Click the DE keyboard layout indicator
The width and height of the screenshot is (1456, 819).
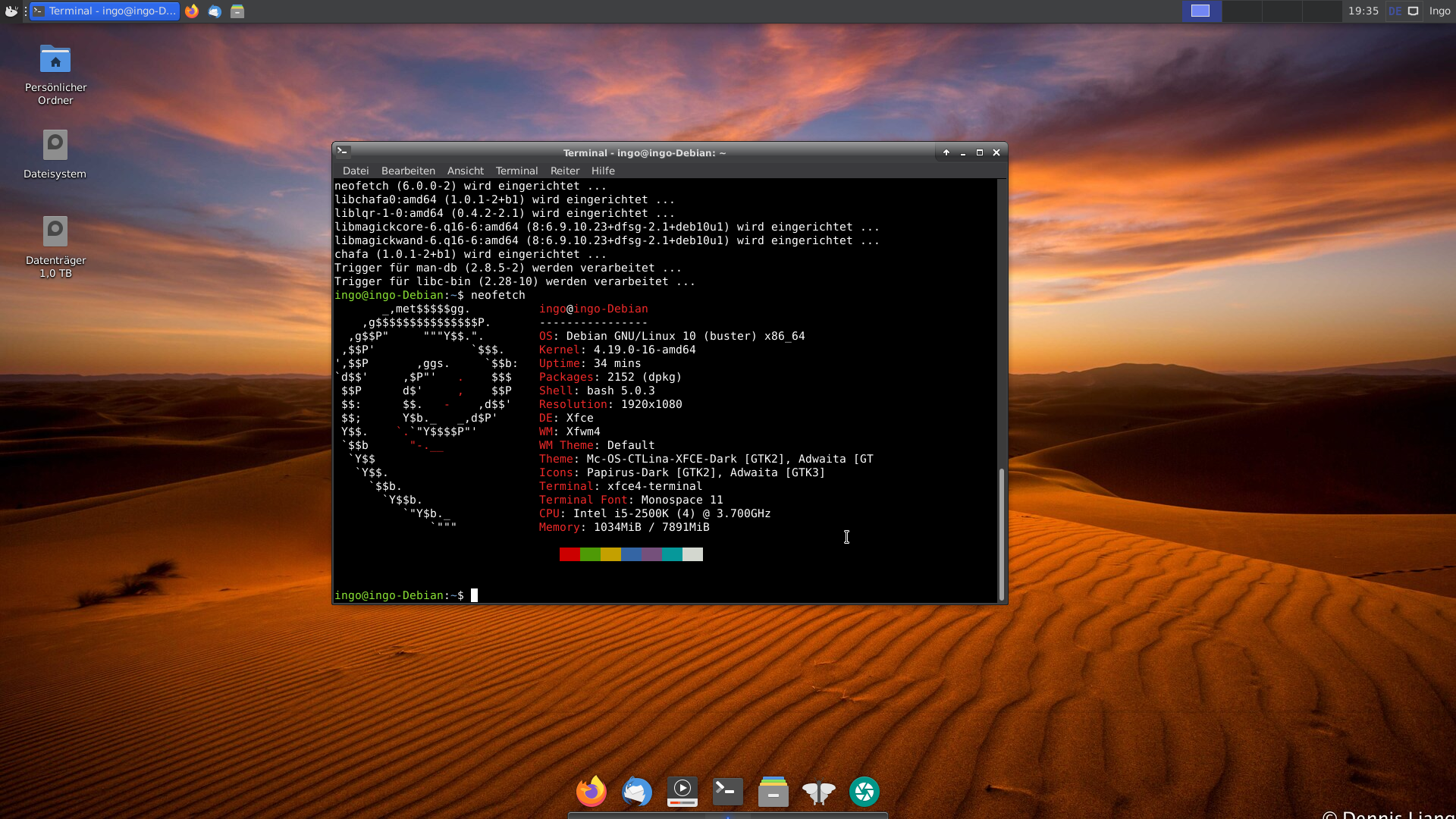click(1395, 11)
